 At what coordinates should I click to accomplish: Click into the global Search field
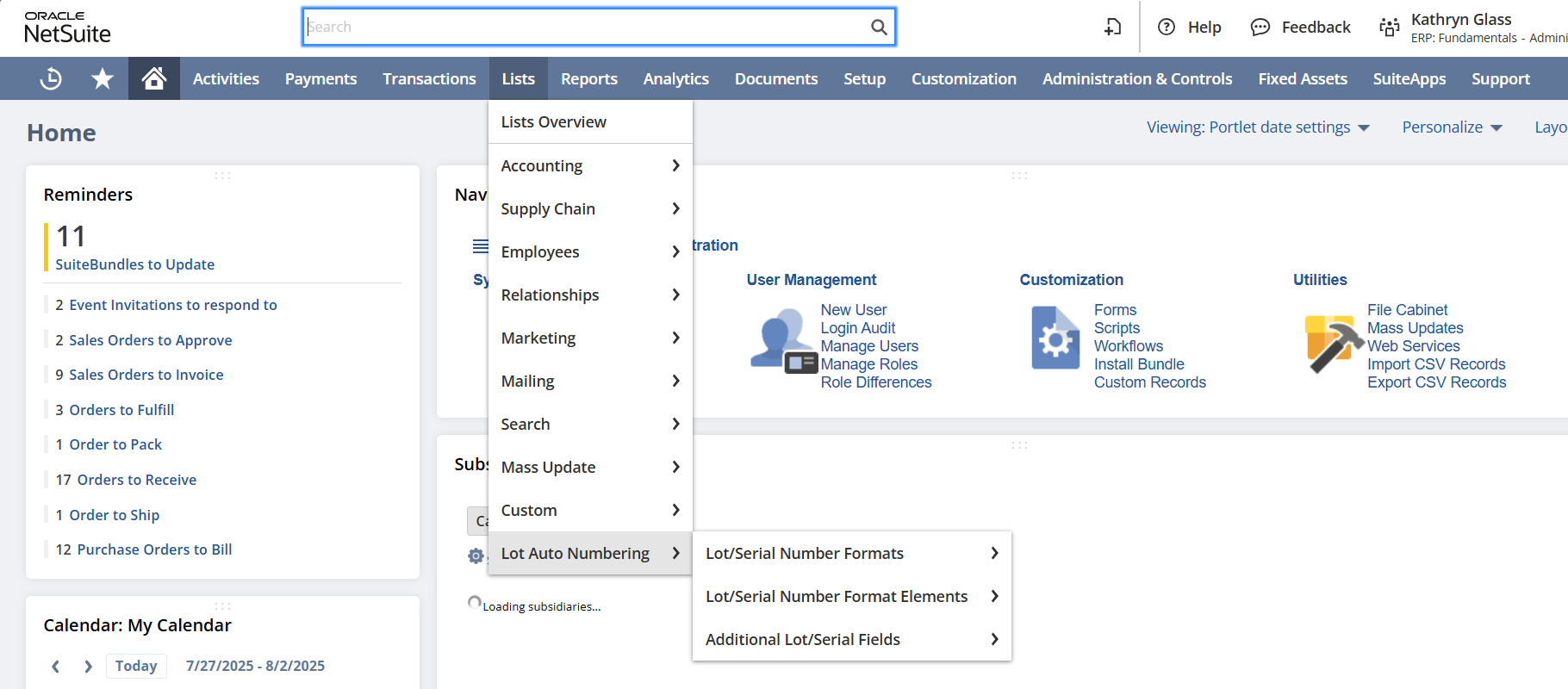(586, 27)
